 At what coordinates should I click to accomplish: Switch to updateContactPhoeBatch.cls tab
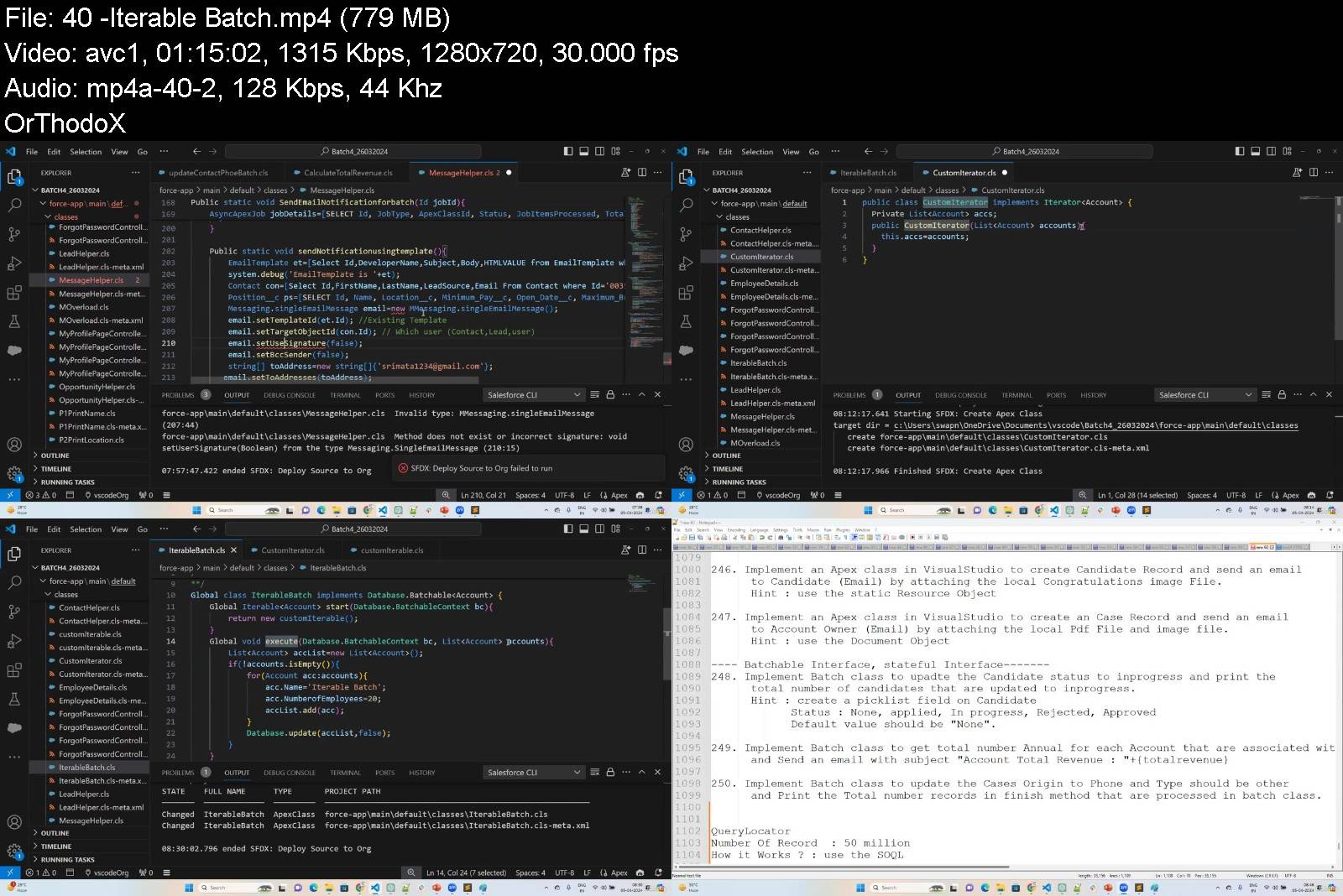click(218, 173)
